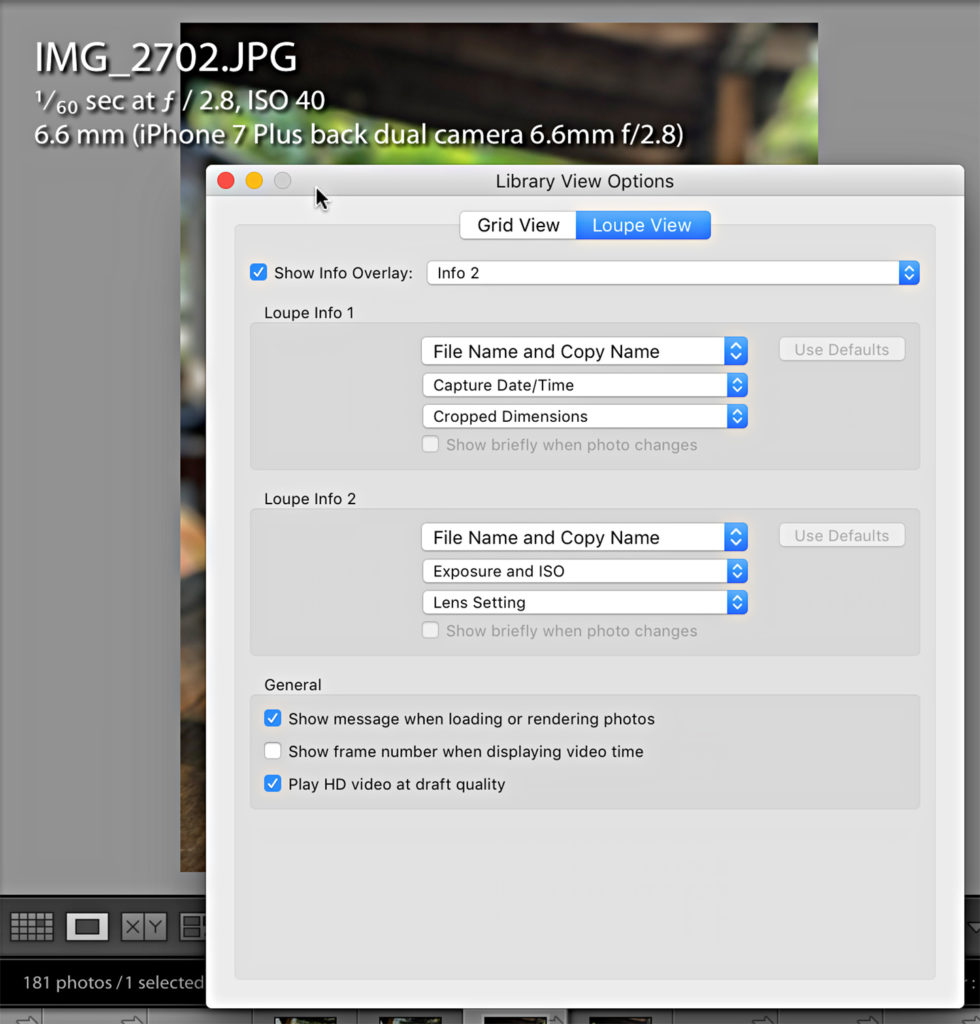Screen dimensions: 980x1024
Task: Close the Library View Options dialog
Action: (226, 181)
